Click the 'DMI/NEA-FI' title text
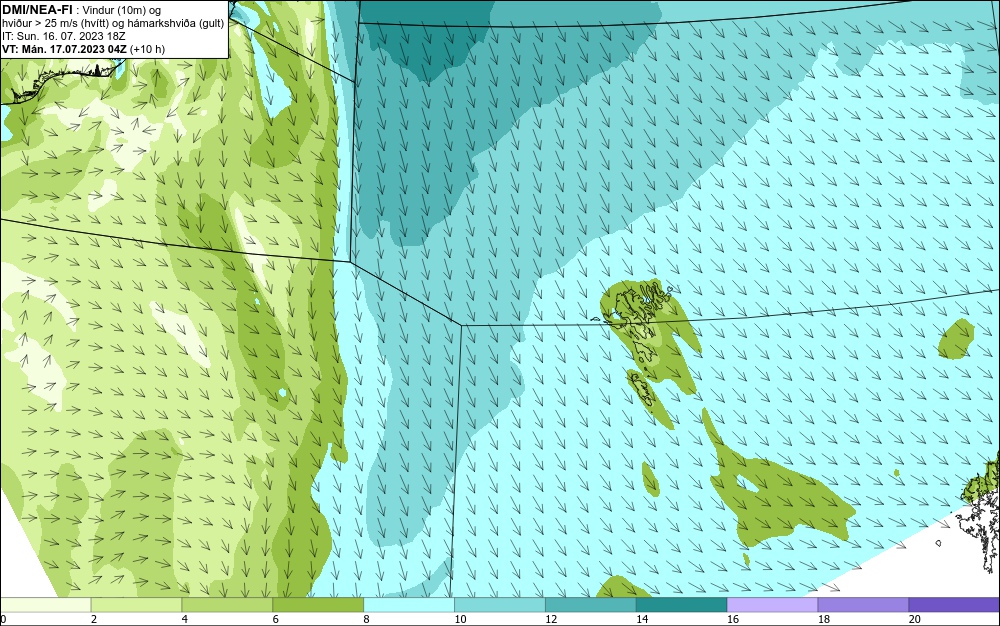 [37, 9]
